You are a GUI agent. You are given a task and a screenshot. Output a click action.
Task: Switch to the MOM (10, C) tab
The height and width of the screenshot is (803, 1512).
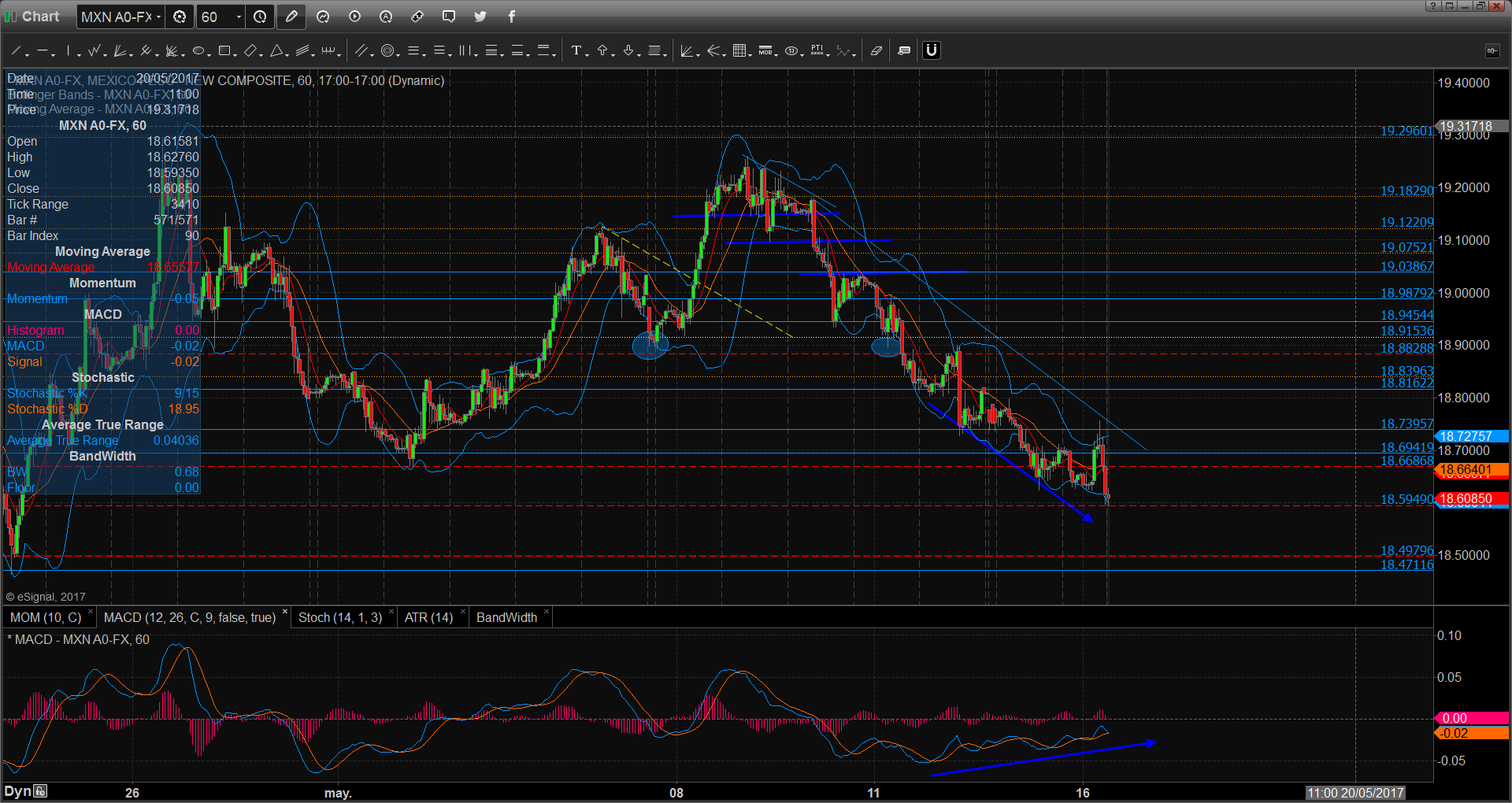tap(46, 618)
